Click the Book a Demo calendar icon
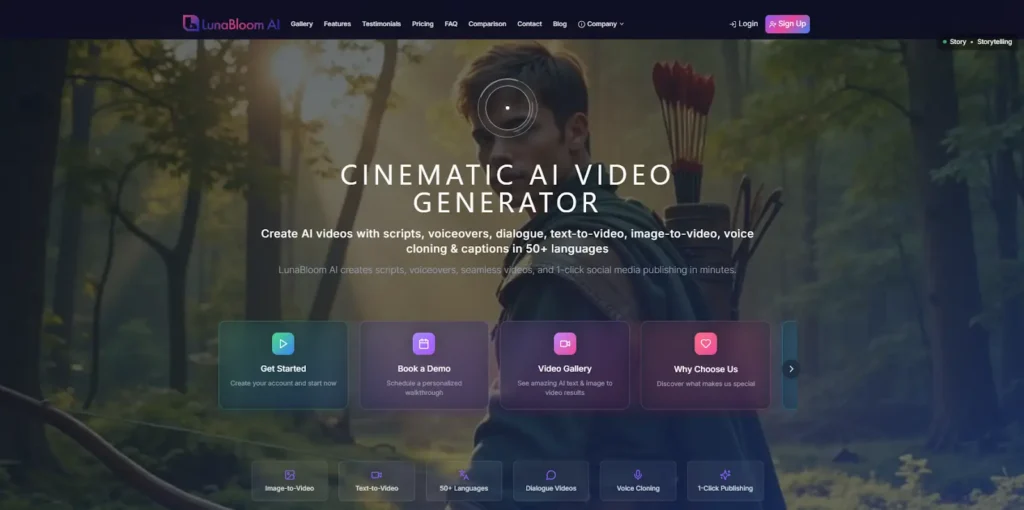The image size is (1024, 510). click(424, 343)
